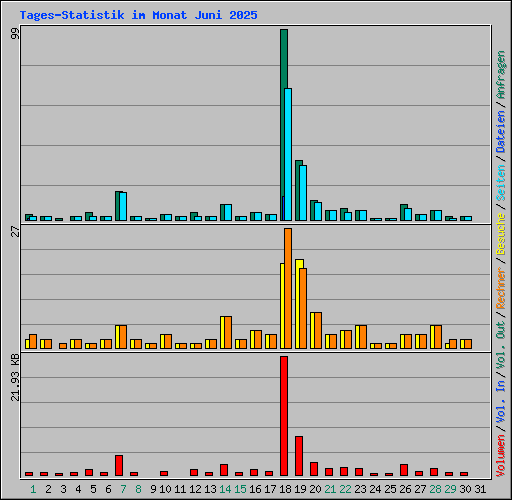Click the "Rechner" legend label
Screen dimensions: 512x500
tap(501, 288)
